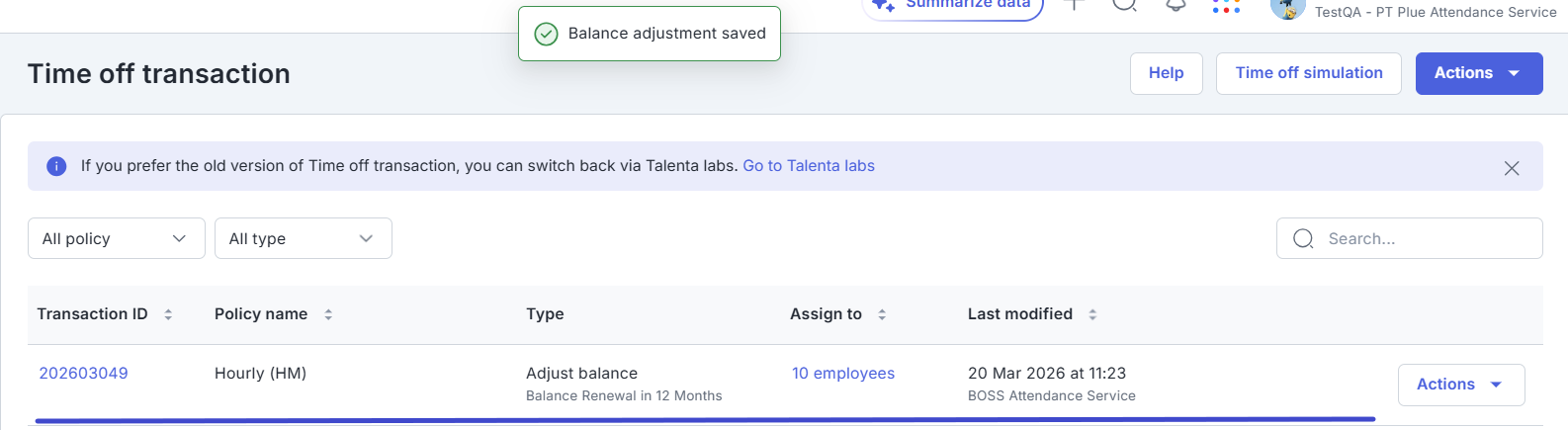The height and width of the screenshot is (430, 1568).
Task: Dismiss the Talenta labs info banner
Action: coord(1512,168)
